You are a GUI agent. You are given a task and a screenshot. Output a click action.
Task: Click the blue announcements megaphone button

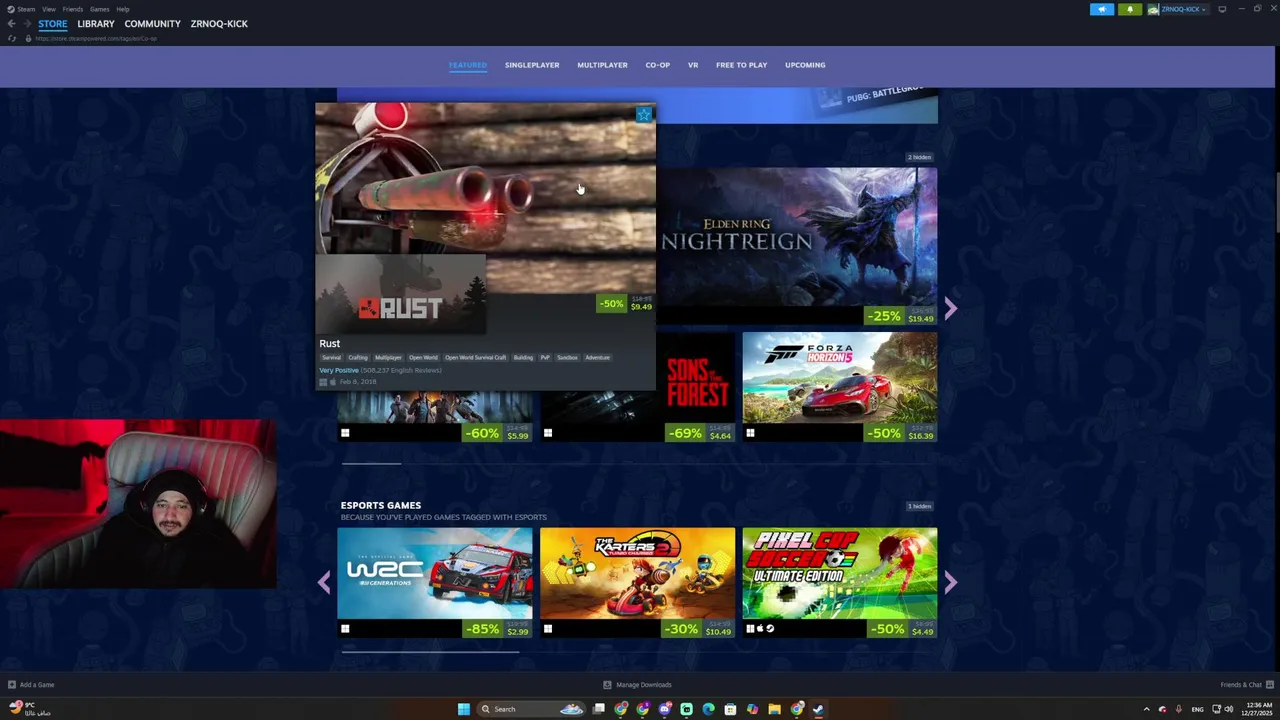pyautogui.click(x=1102, y=9)
